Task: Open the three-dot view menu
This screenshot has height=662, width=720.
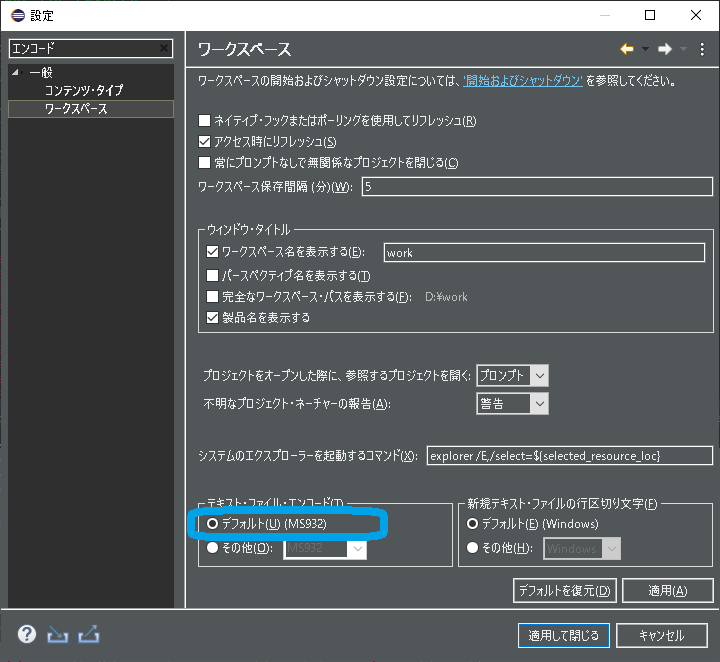Action: tap(702, 49)
